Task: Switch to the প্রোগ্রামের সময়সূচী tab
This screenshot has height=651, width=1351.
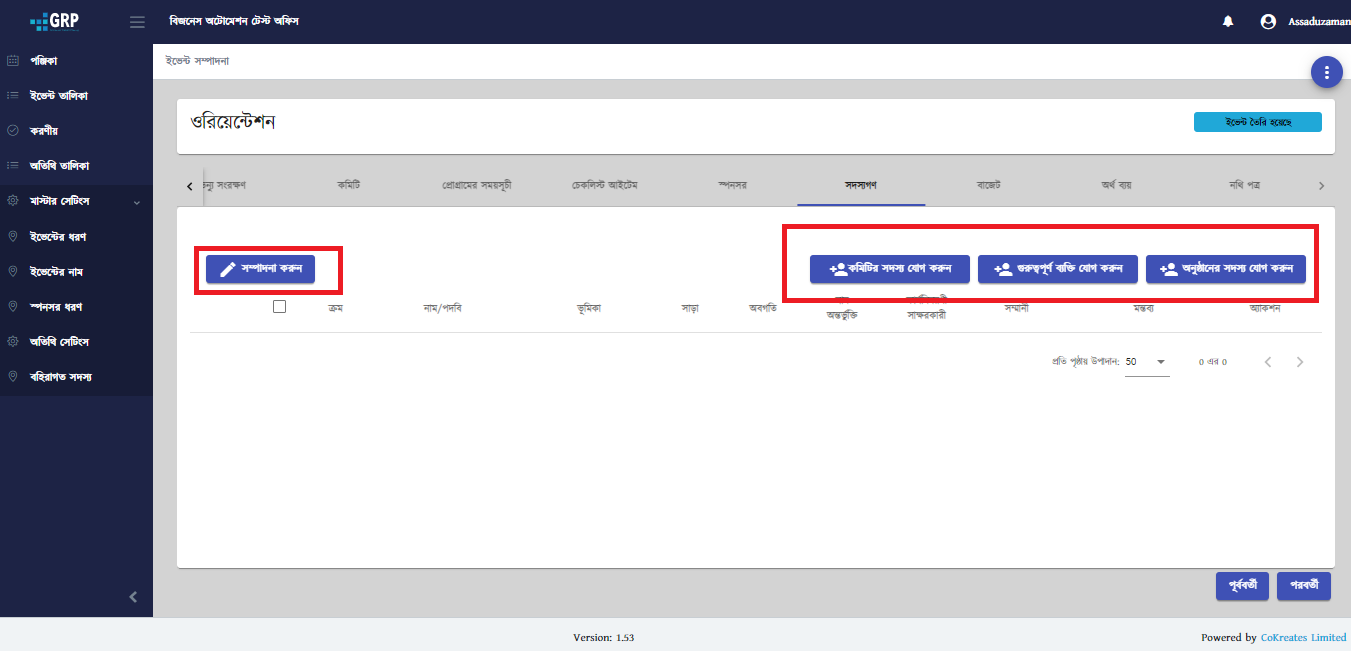Action: coord(477,186)
